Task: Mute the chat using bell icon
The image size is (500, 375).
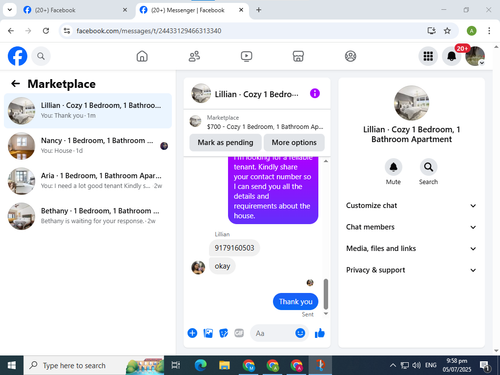Action: pyautogui.click(x=393, y=167)
